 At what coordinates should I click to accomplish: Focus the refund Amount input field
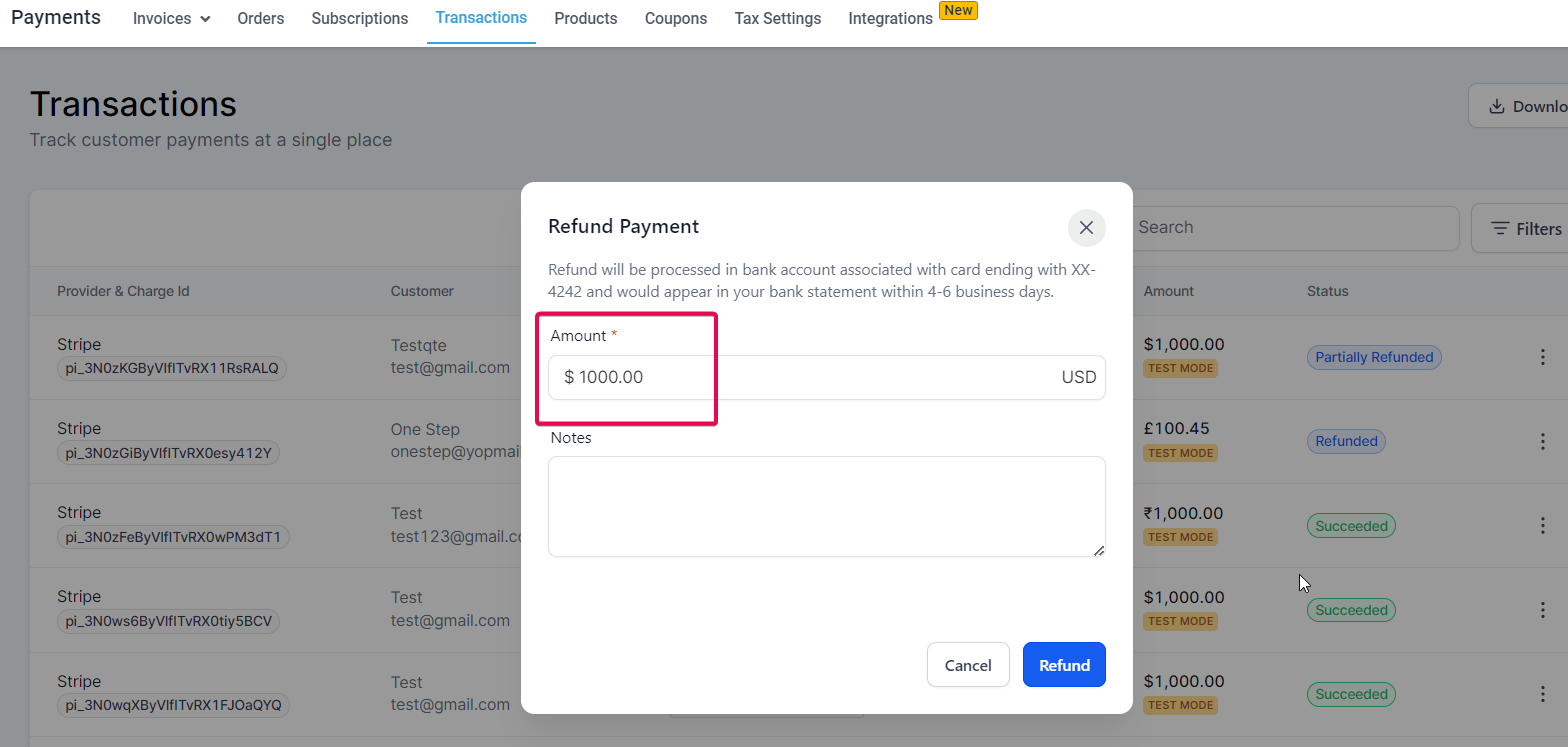(x=827, y=377)
